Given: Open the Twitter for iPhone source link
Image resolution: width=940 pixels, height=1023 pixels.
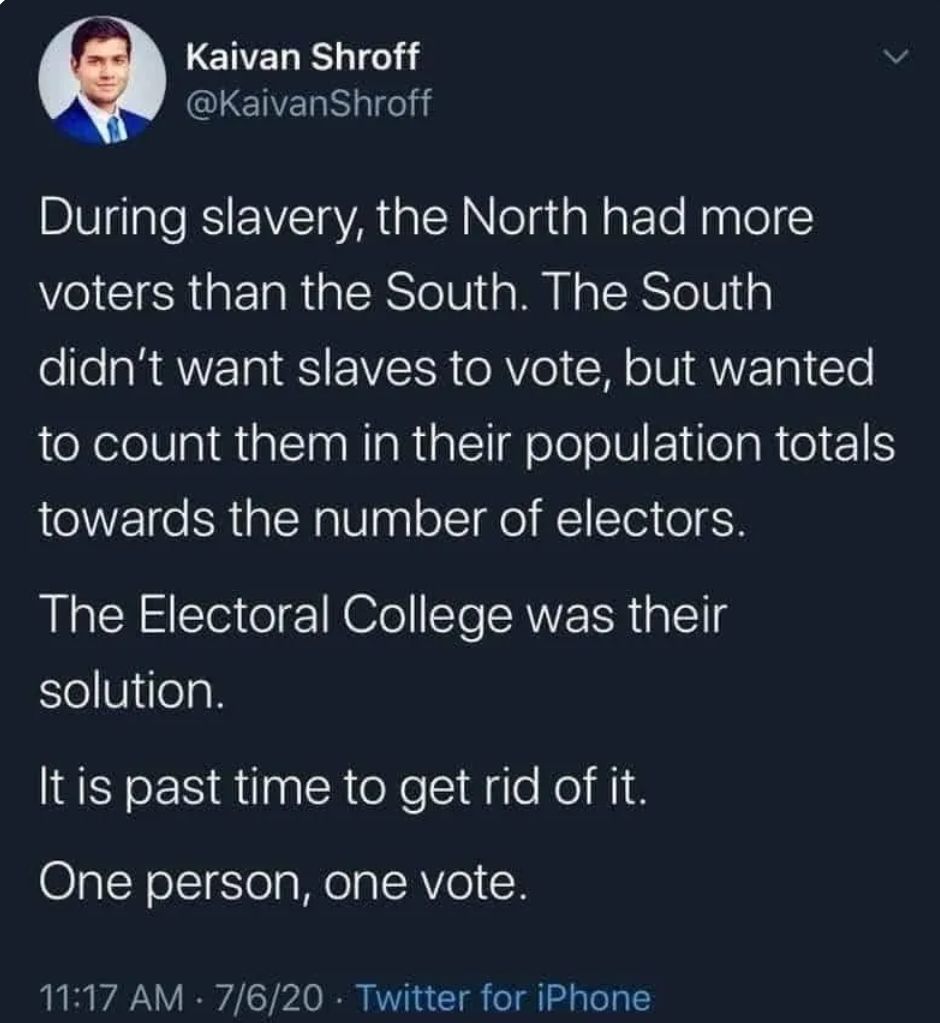Looking at the screenshot, I should click(502, 997).
